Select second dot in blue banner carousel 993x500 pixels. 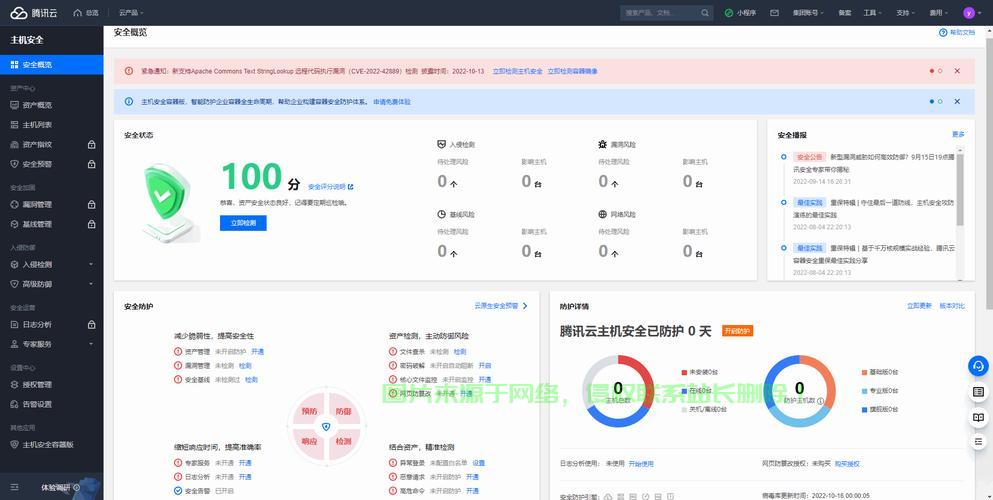click(940, 101)
